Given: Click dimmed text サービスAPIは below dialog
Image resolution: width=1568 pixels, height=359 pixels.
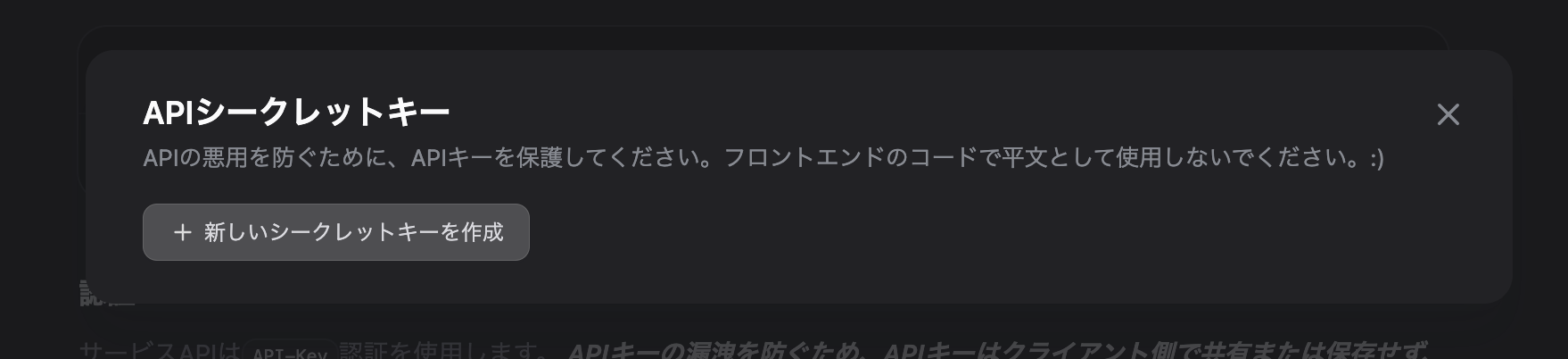Looking at the screenshot, I should (x=160, y=351).
